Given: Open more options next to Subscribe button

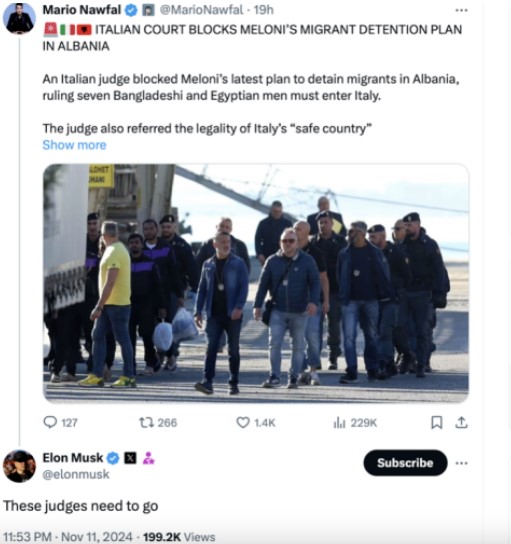Looking at the screenshot, I should [x=461, y=463].
